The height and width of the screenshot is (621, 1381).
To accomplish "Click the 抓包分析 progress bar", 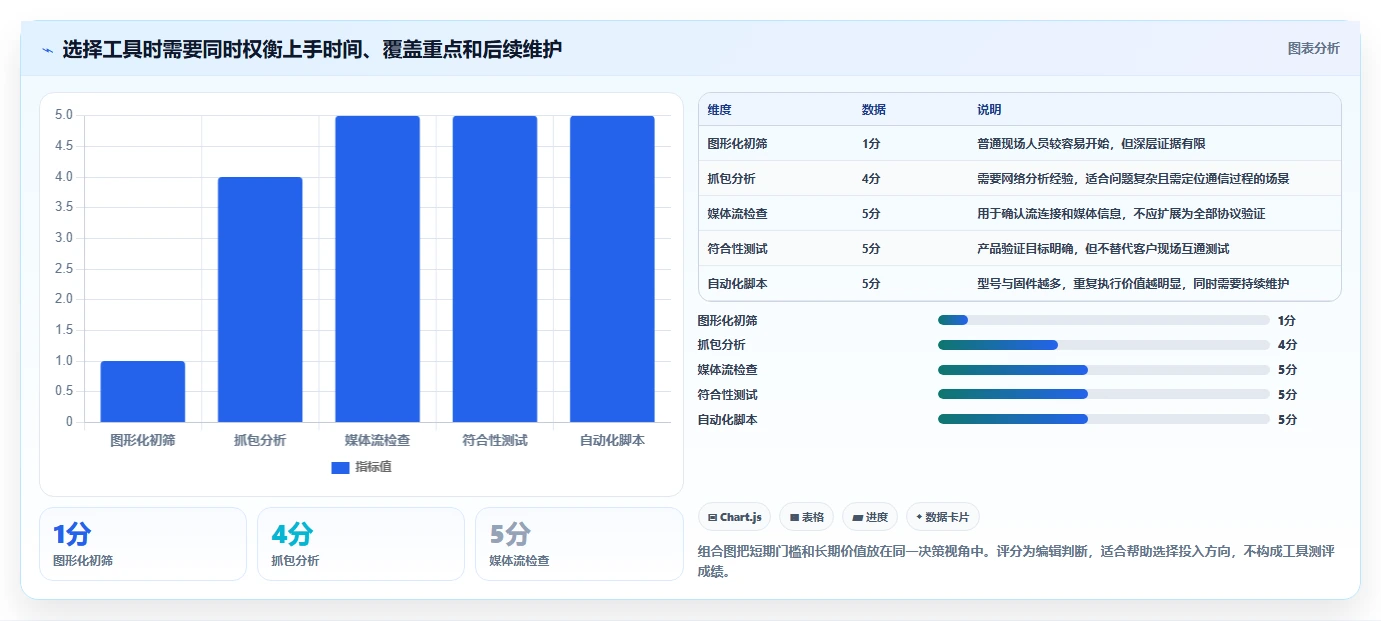I will [1104, 345].
